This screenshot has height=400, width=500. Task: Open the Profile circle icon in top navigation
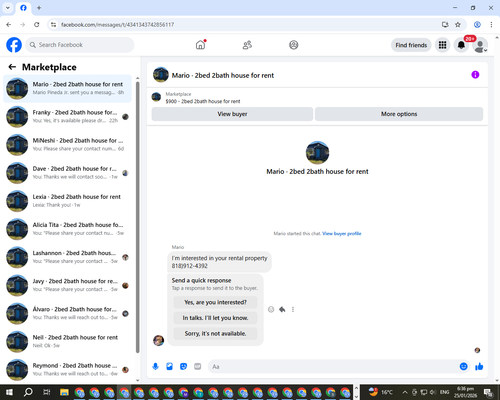click(x=294, y=45)
